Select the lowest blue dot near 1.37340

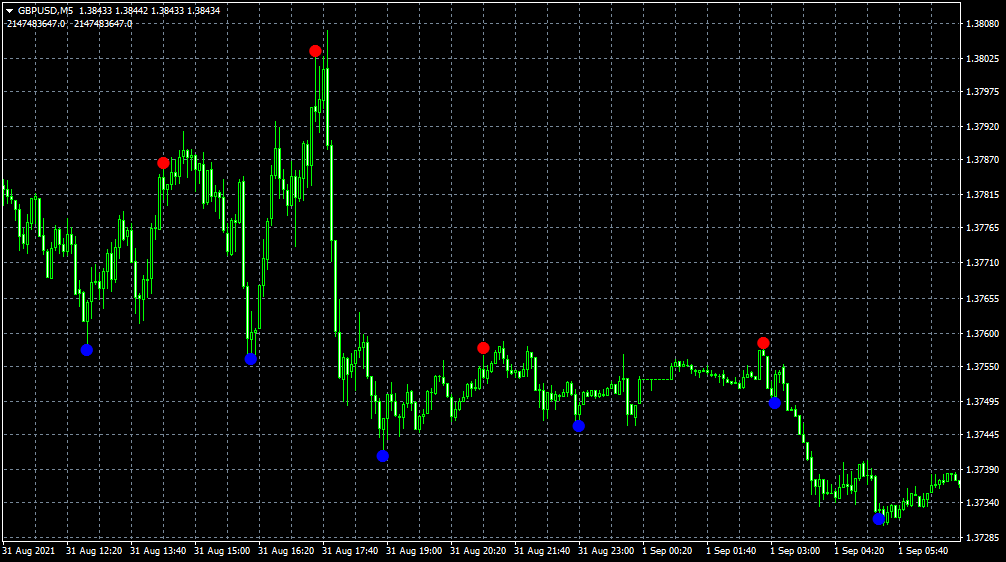click(x=879, y=519)
